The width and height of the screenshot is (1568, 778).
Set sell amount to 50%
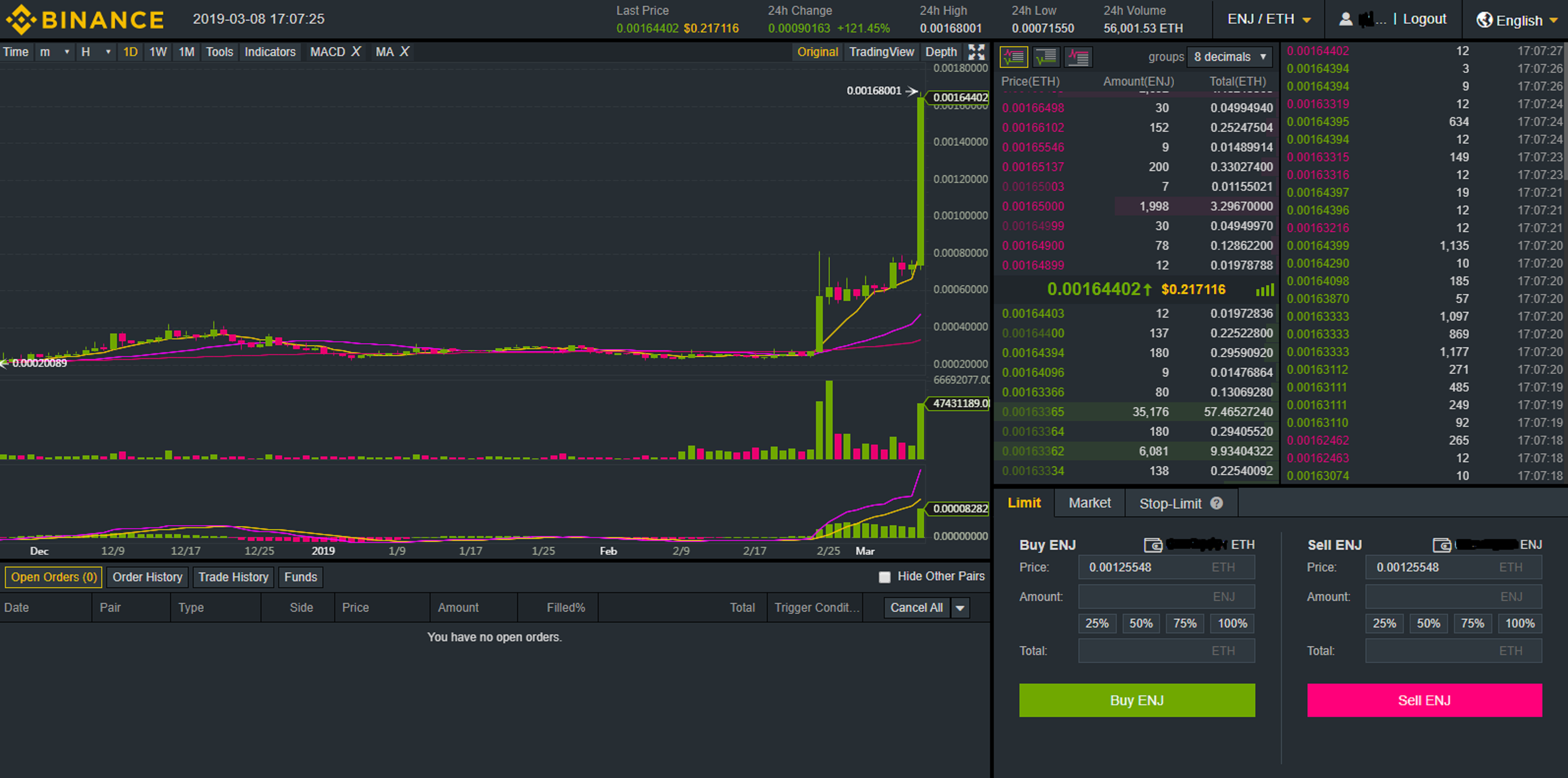click(1428, 624)
